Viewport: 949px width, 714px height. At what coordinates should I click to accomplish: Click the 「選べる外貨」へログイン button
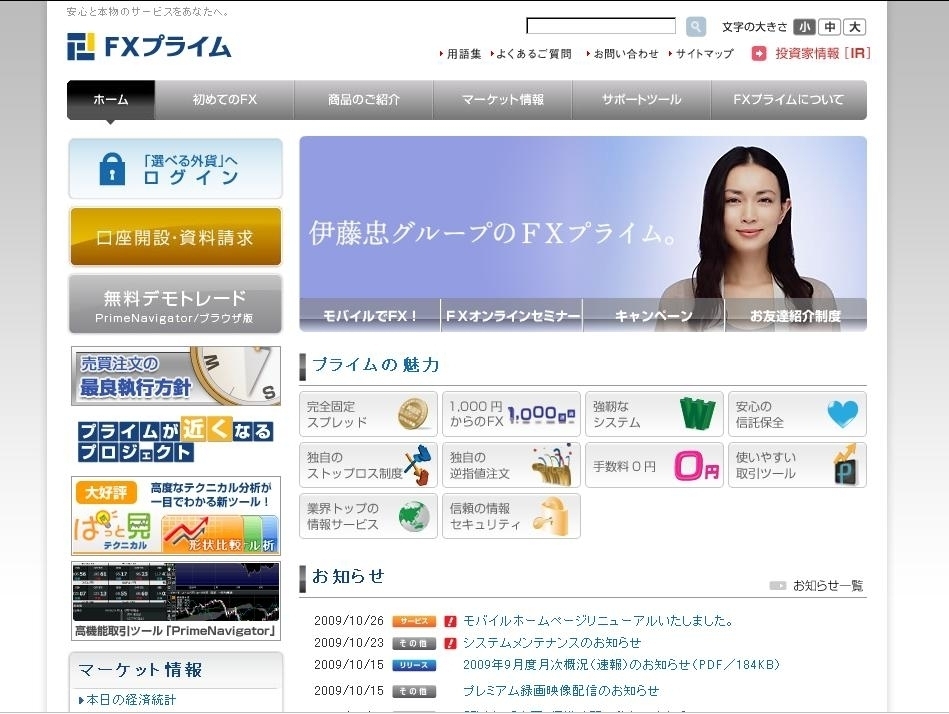[x=176, y=169]
